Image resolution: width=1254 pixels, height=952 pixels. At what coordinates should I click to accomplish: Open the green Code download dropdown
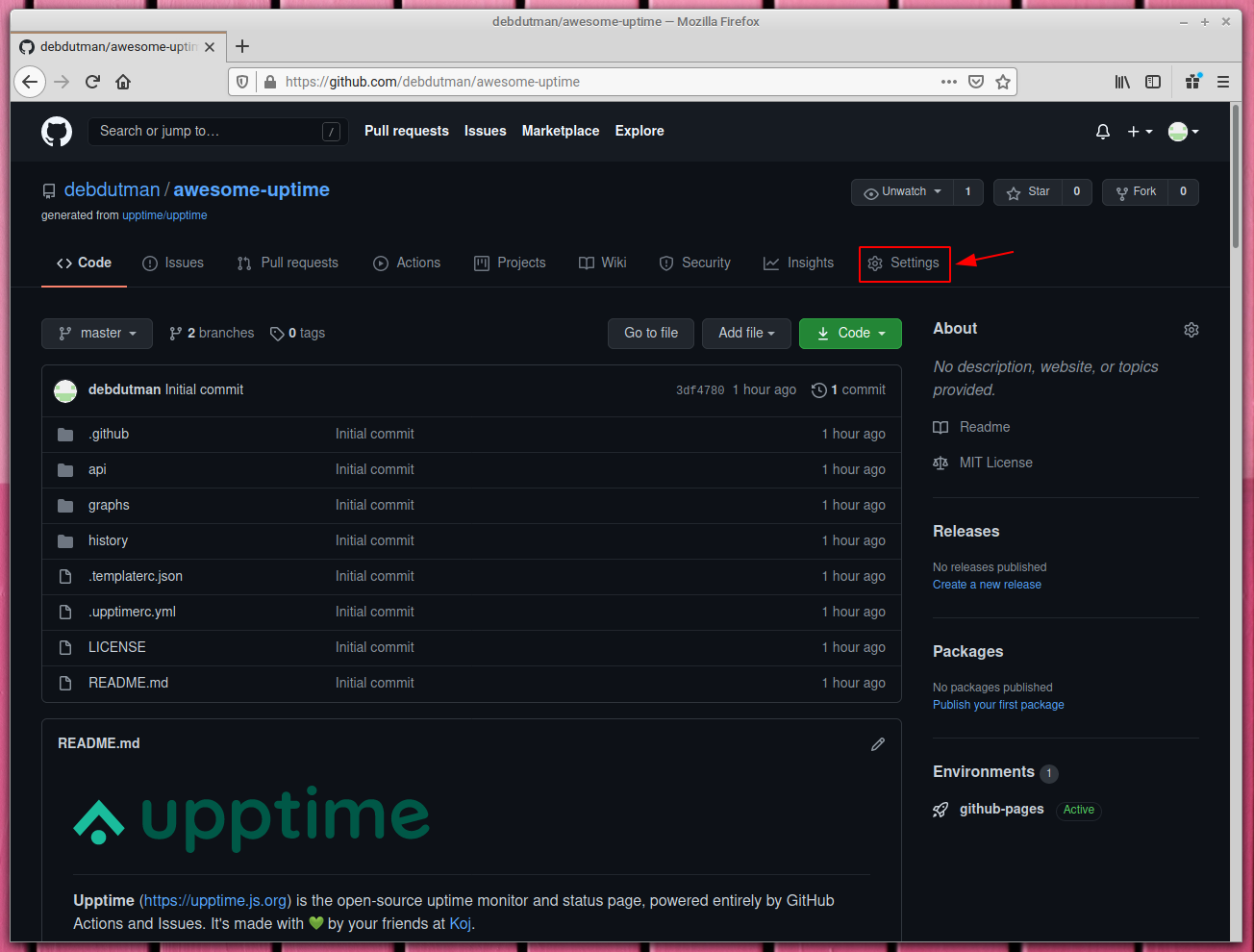(850, 333)
